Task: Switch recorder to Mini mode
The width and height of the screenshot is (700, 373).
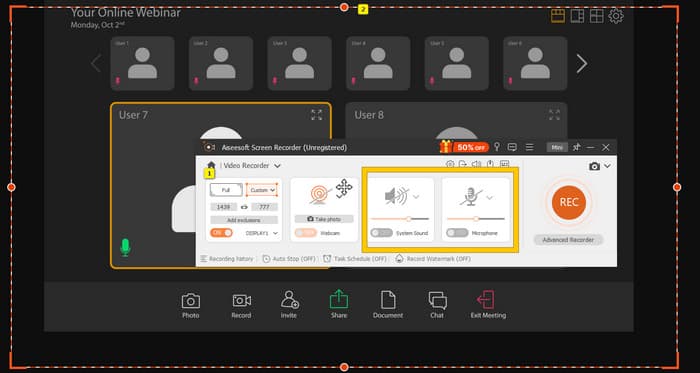Action: click(557, 147)
